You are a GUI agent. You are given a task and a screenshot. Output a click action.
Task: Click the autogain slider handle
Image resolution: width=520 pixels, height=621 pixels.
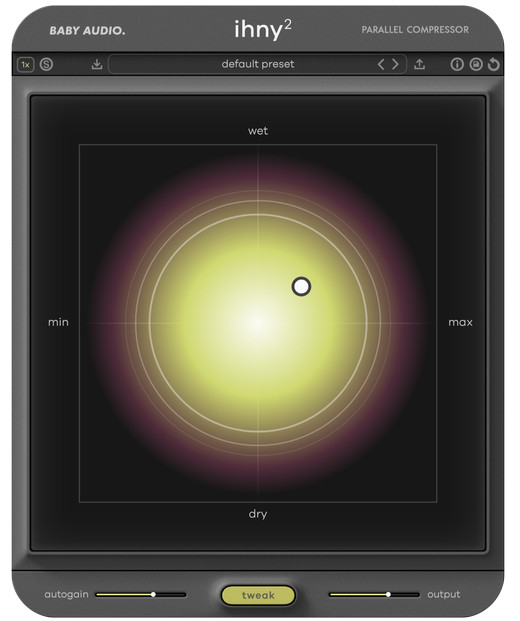click(153, 594)
